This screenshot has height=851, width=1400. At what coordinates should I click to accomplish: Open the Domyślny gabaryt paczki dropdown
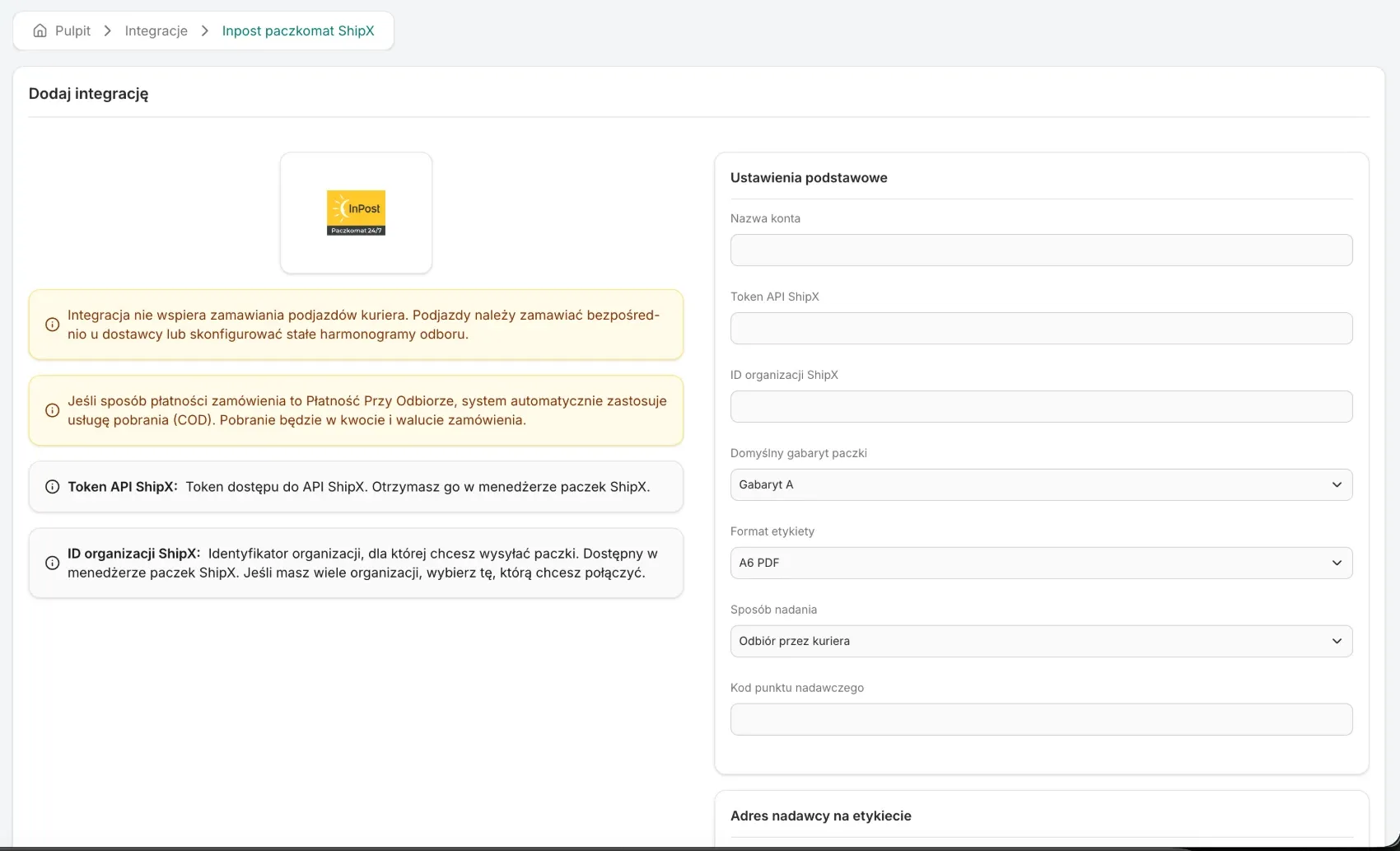tap(1041, 484)
